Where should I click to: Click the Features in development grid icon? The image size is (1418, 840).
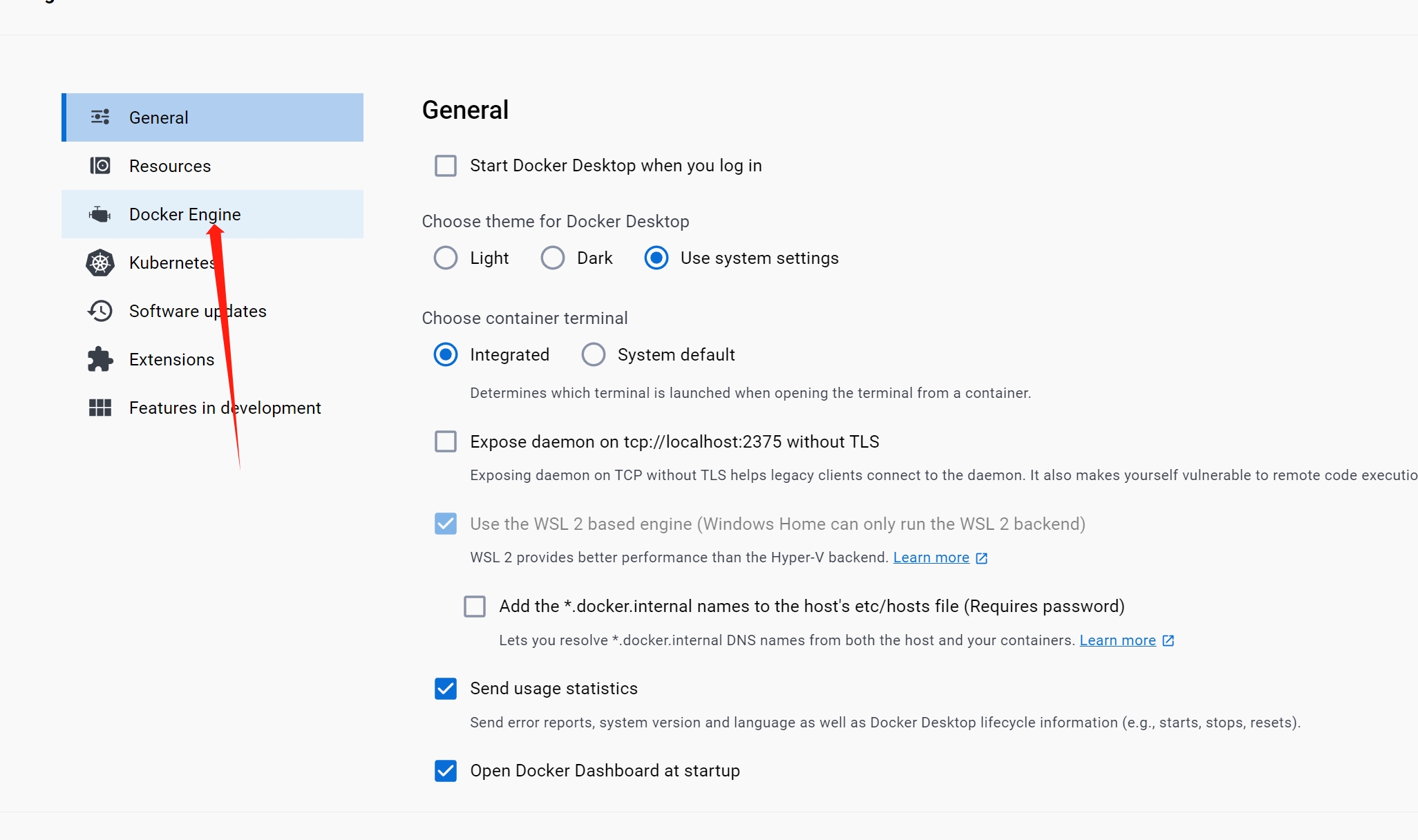(x=100, y=408)
